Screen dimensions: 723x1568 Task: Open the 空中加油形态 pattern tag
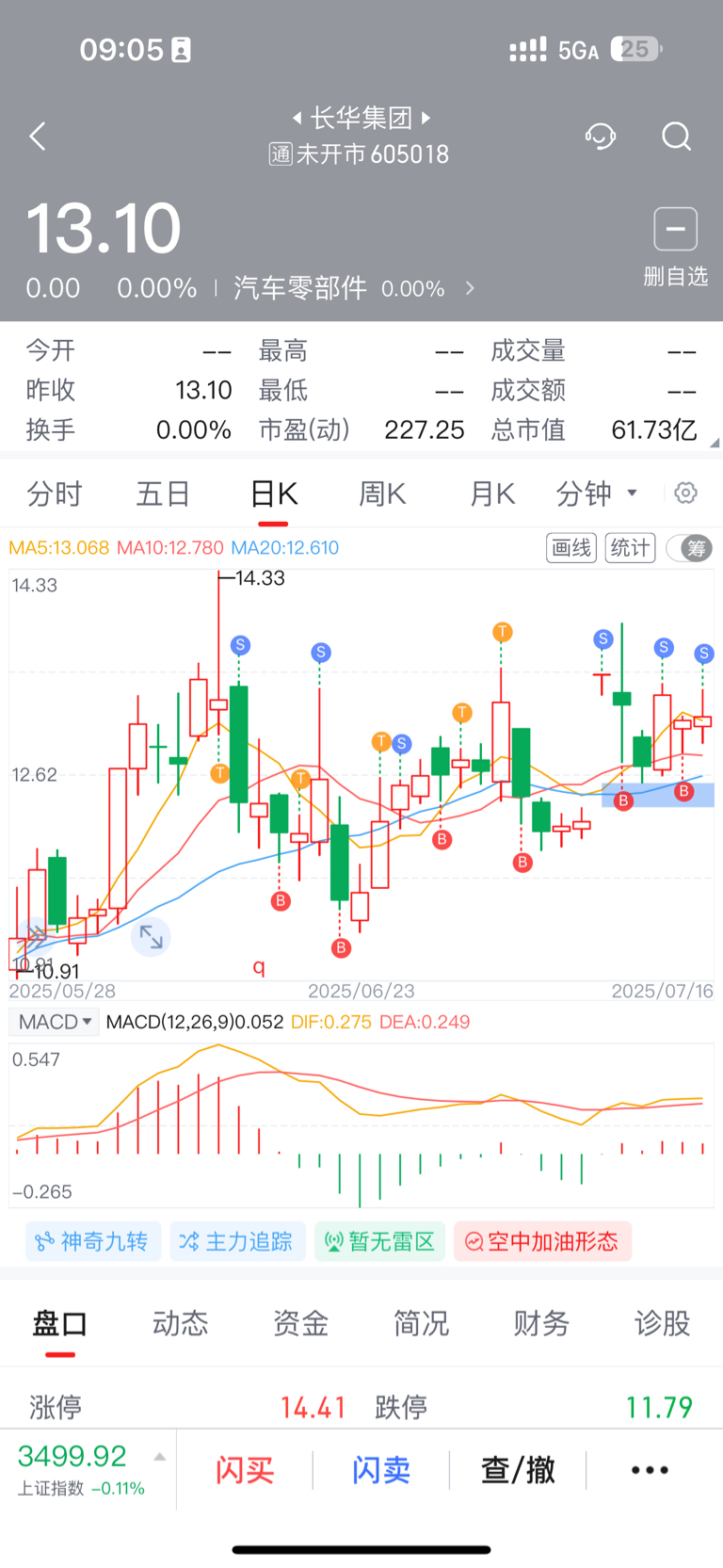(542, 1242)
